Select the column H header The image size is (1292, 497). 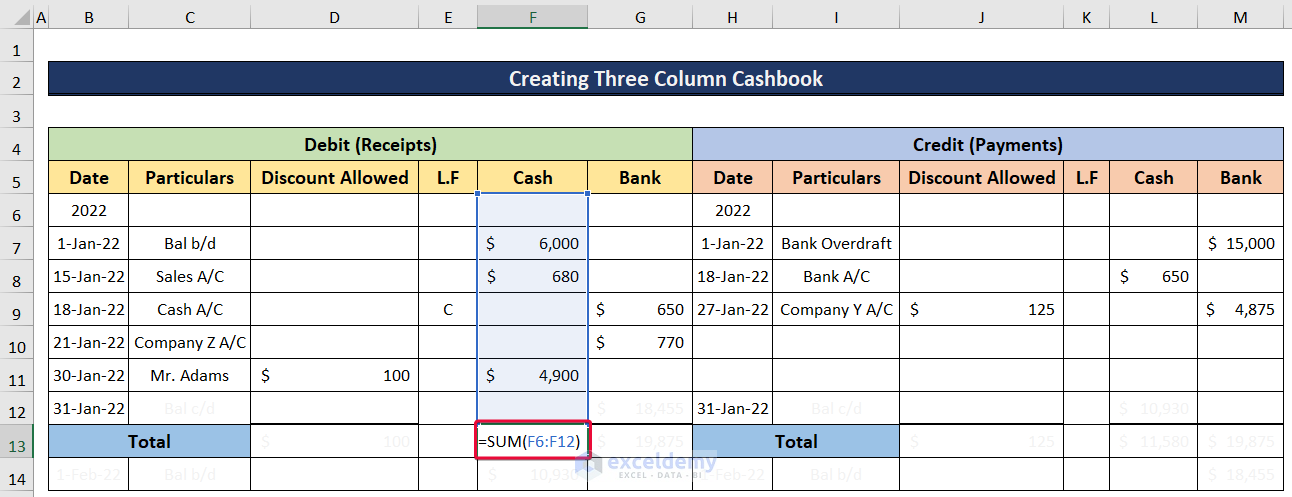point(733,17)
